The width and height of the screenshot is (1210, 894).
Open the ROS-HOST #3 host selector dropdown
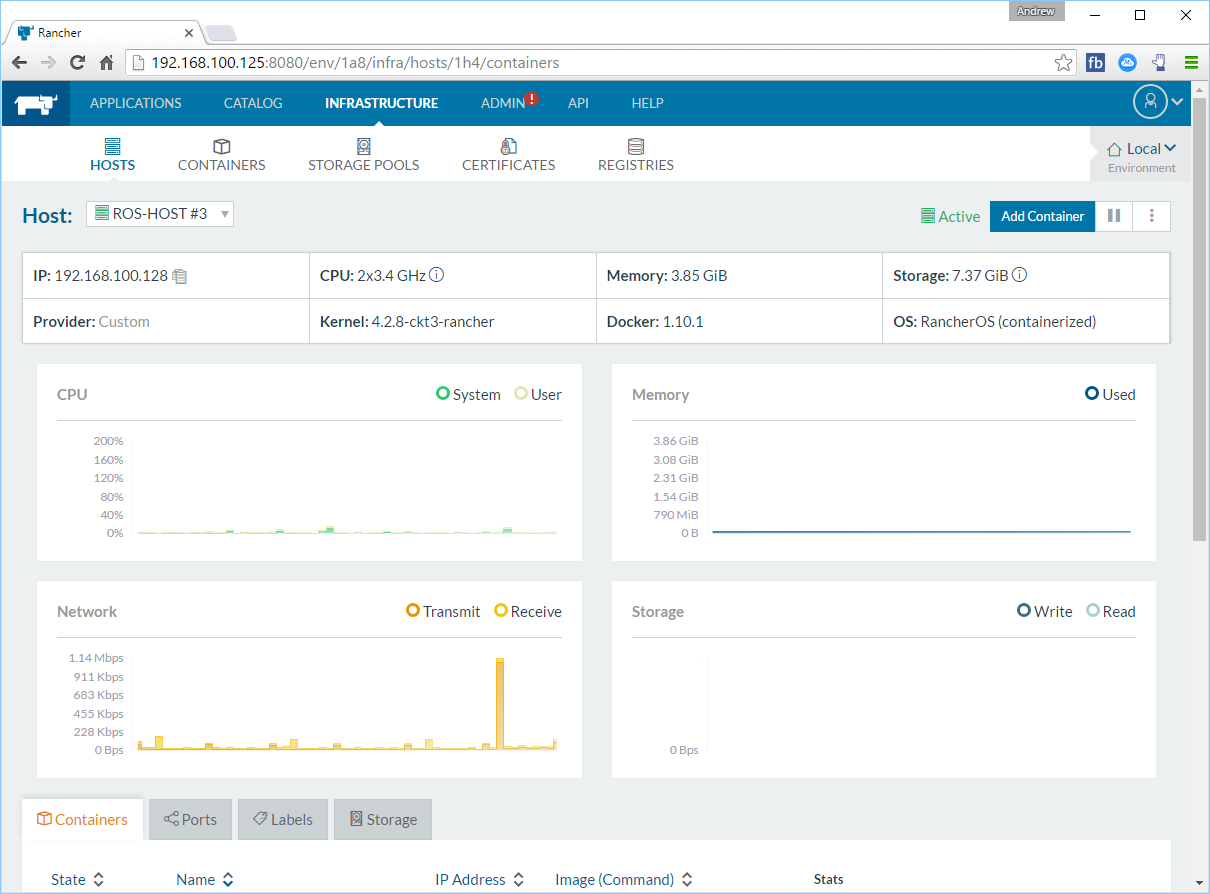pos(160,213)
